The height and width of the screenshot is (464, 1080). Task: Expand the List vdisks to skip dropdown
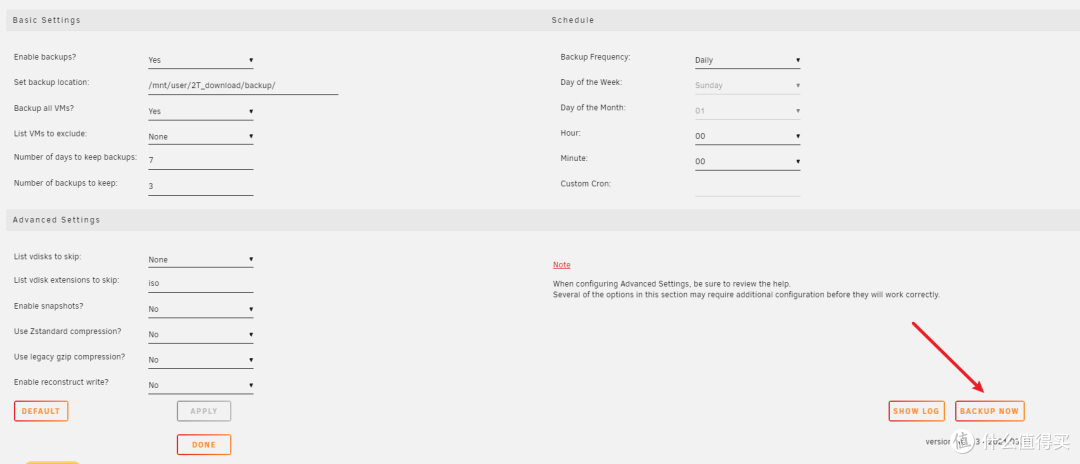point(200,260)
